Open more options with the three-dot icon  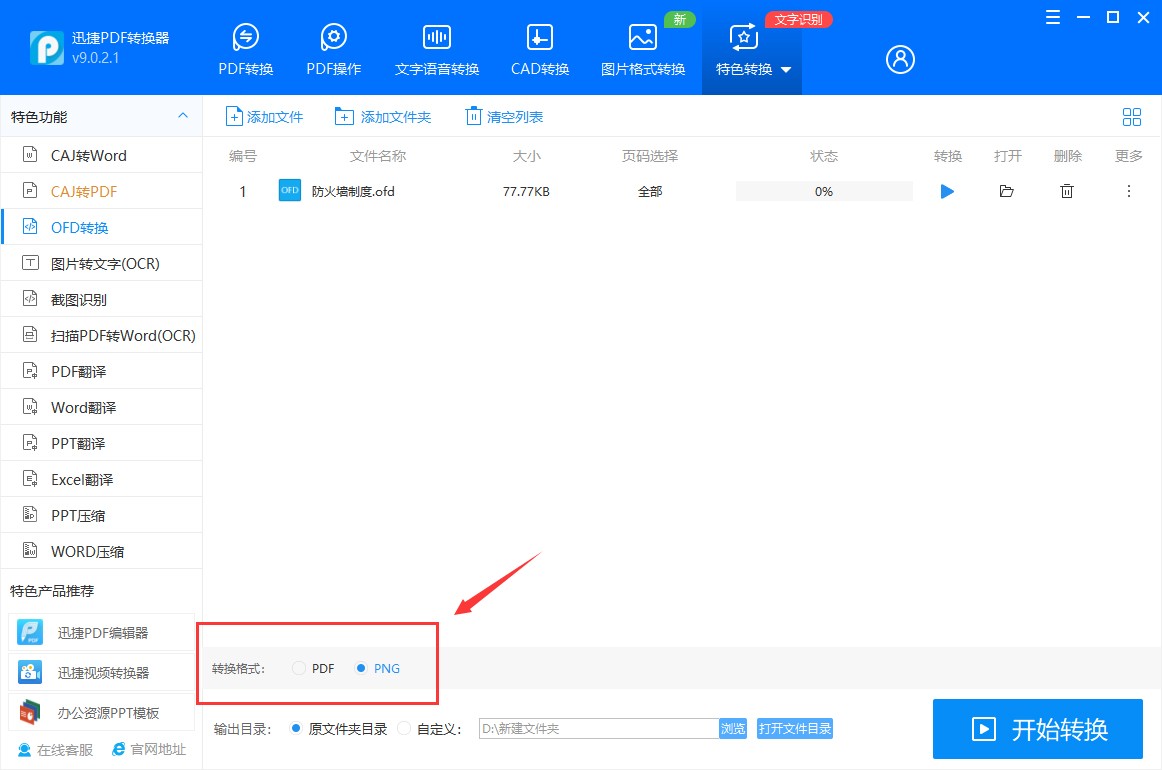1128,191
